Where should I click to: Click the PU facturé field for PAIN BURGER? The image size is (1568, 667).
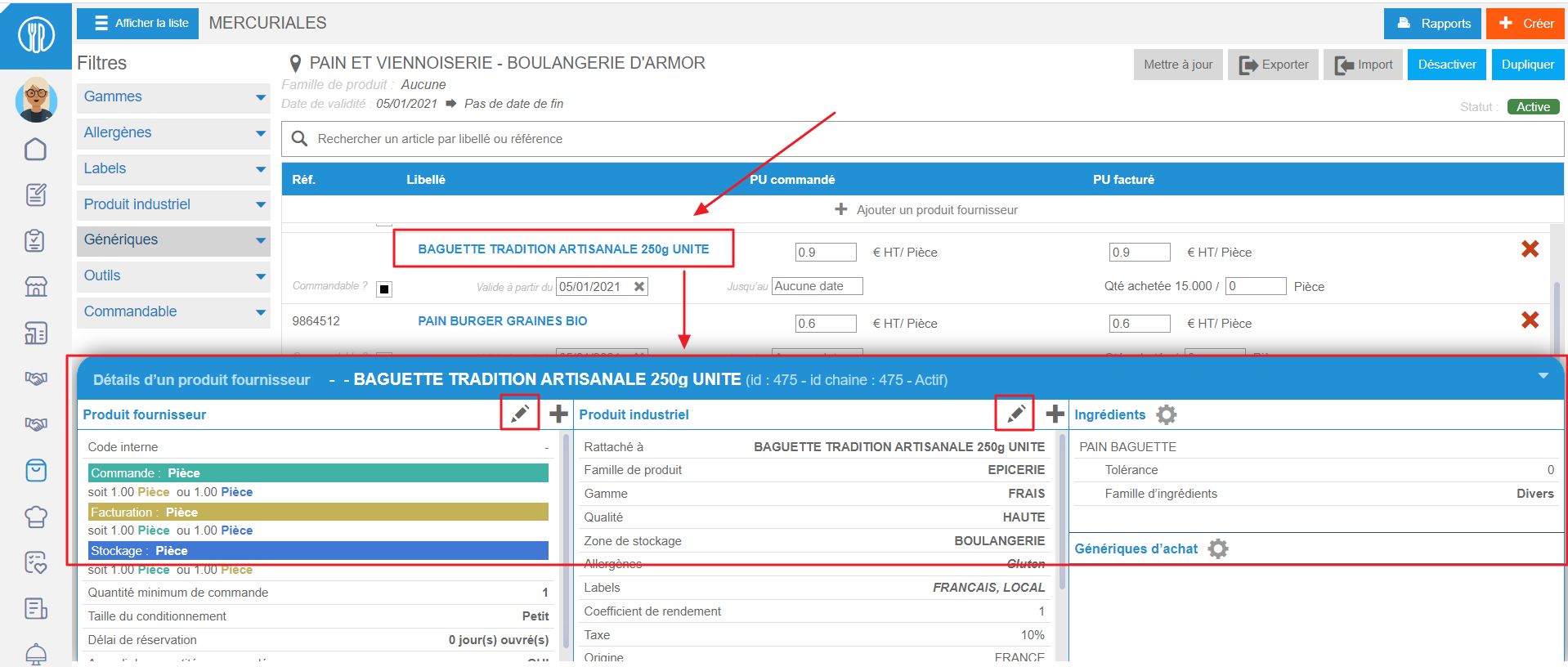point(1140,324)
